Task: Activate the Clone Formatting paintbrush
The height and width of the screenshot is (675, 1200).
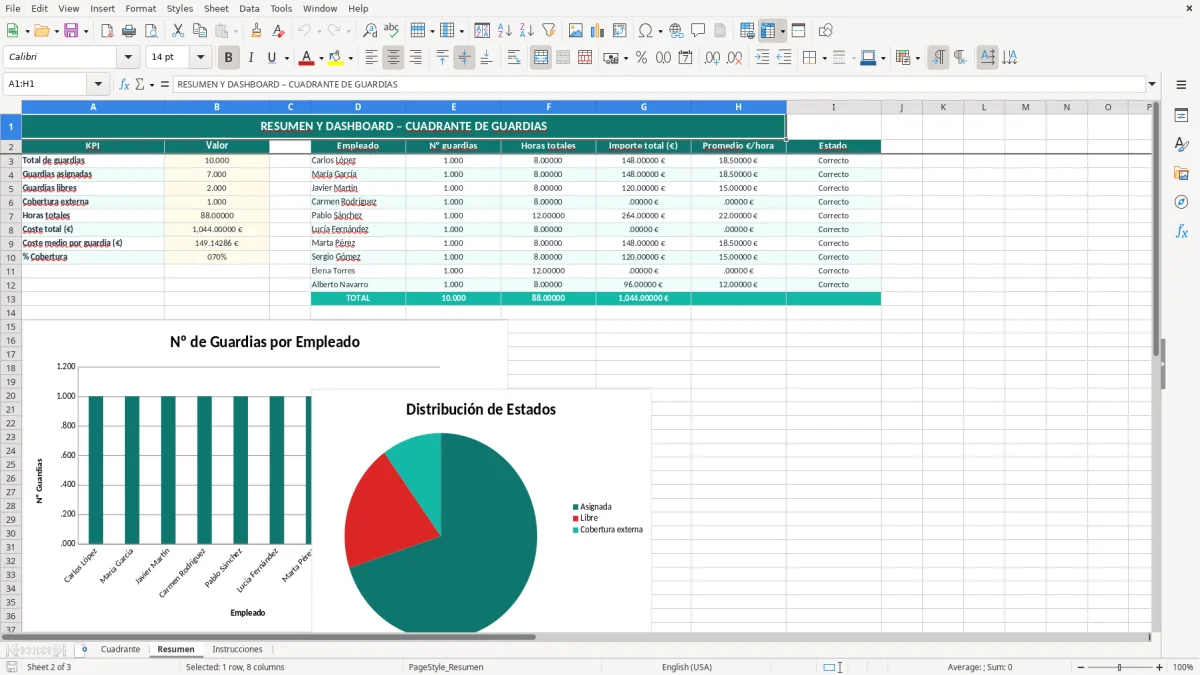Action: tap(256, 31)
